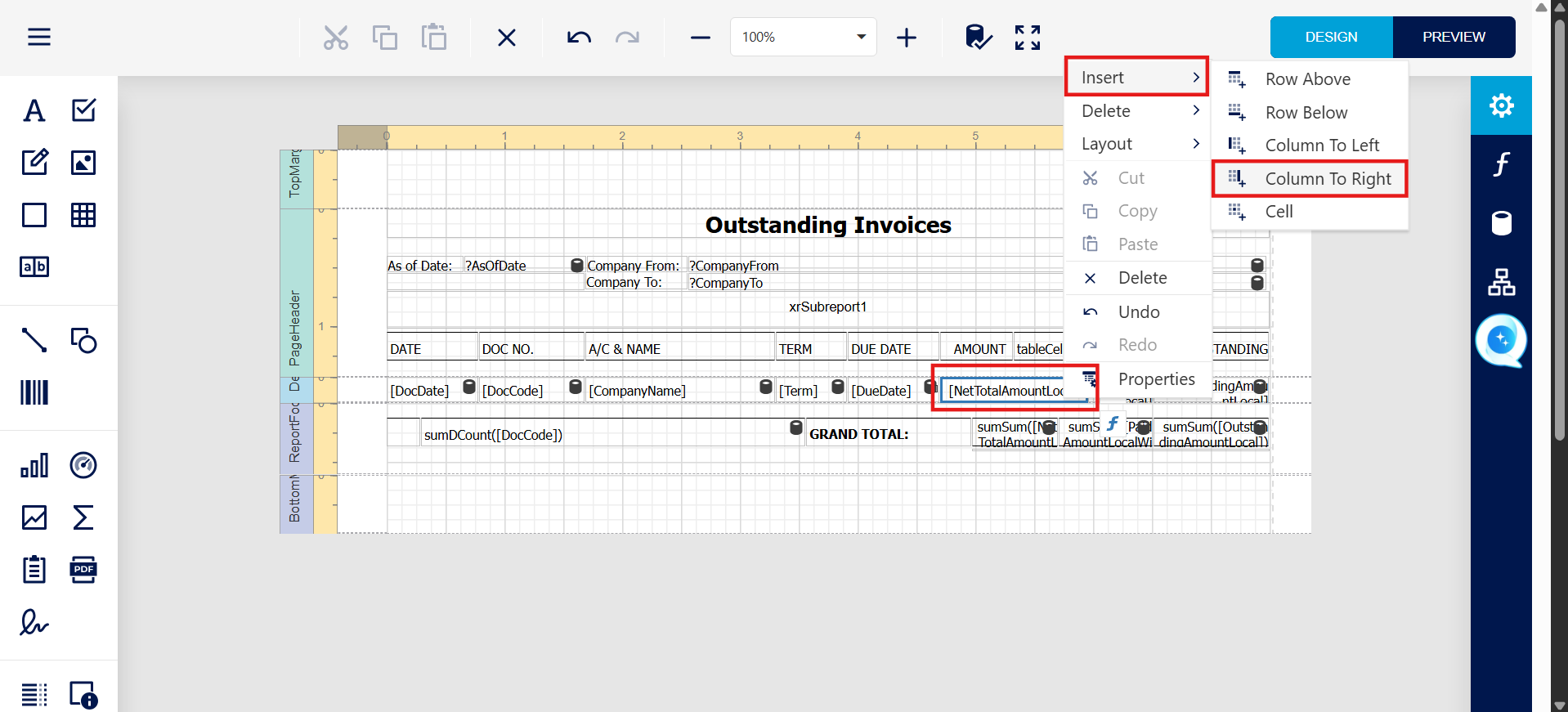Toggle full screen mode
The width and height of the screenshot is (1568, 712).
[1028, 38]
